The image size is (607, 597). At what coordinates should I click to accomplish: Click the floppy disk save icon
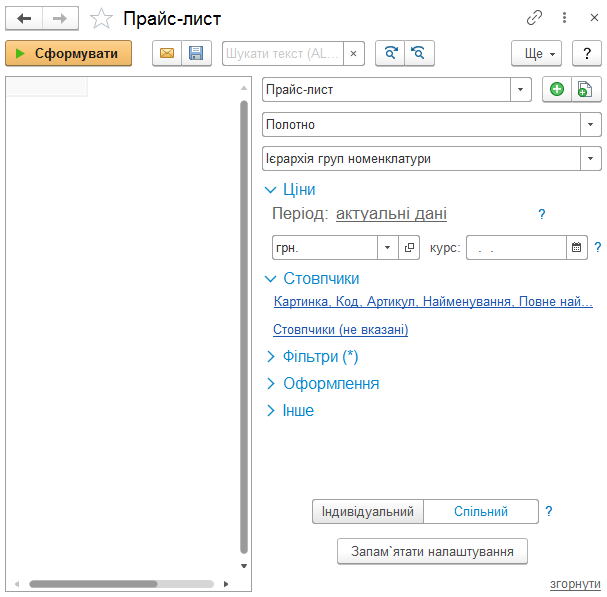coord(196,53)
